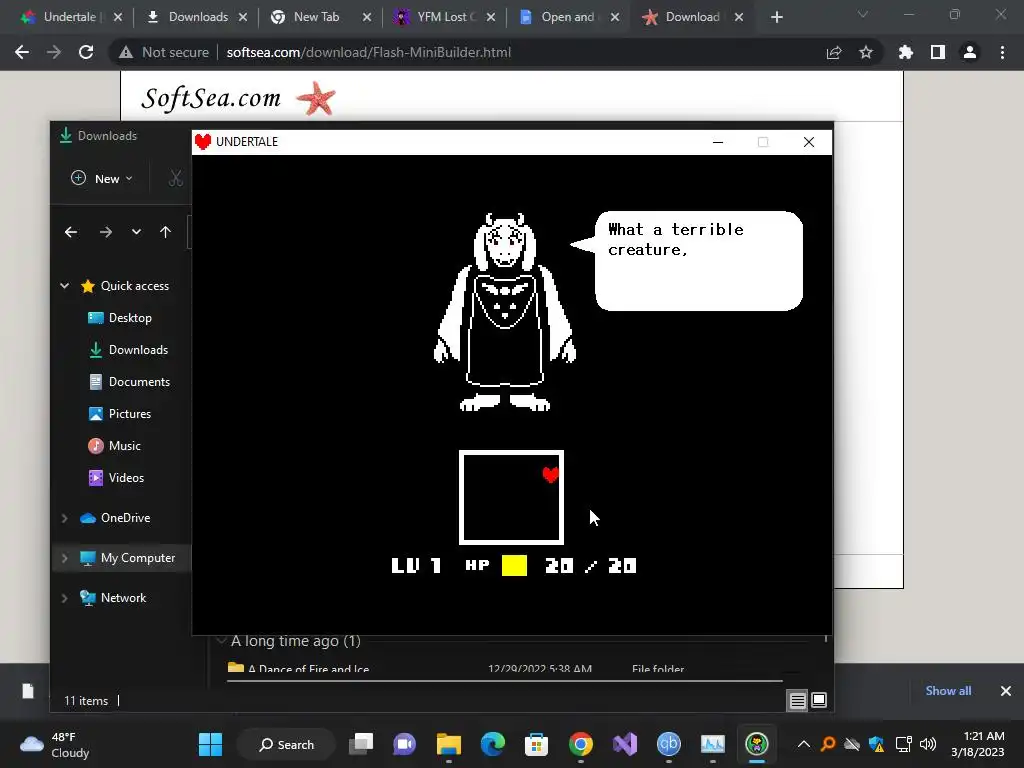Screen dimensions: 1024x768
Task: Open Documents in Quick access
Action: pos(129,382)
